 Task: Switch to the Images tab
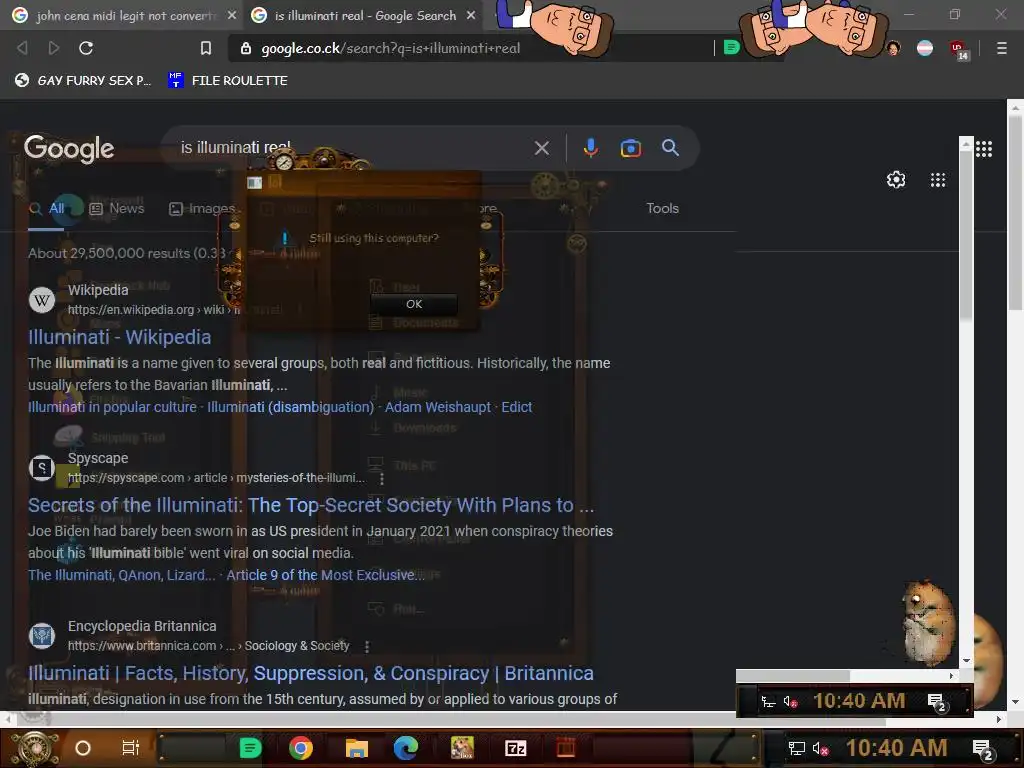pyautogui.click(x=204, y=208)
